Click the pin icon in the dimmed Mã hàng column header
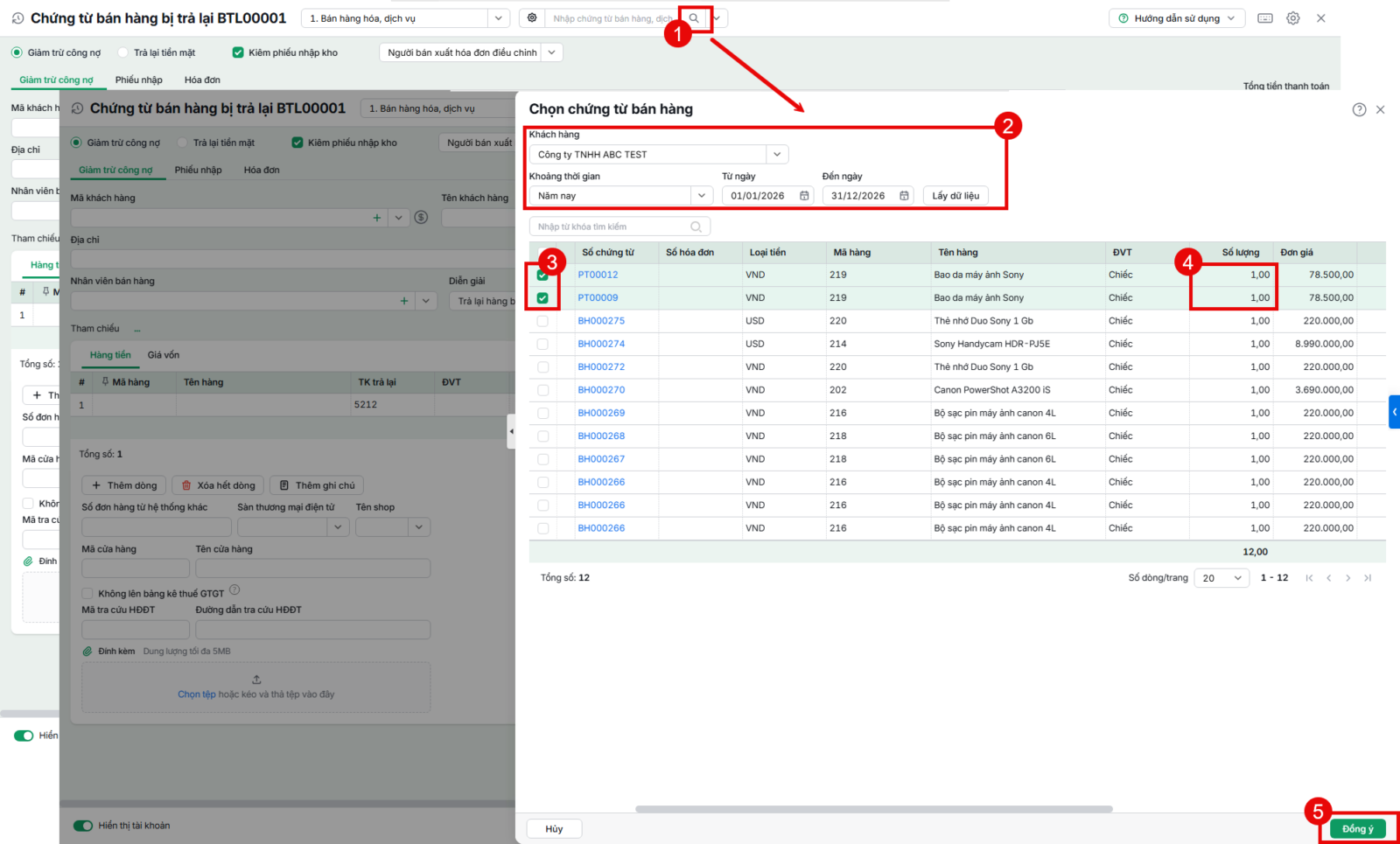 (x=105, y=382)
